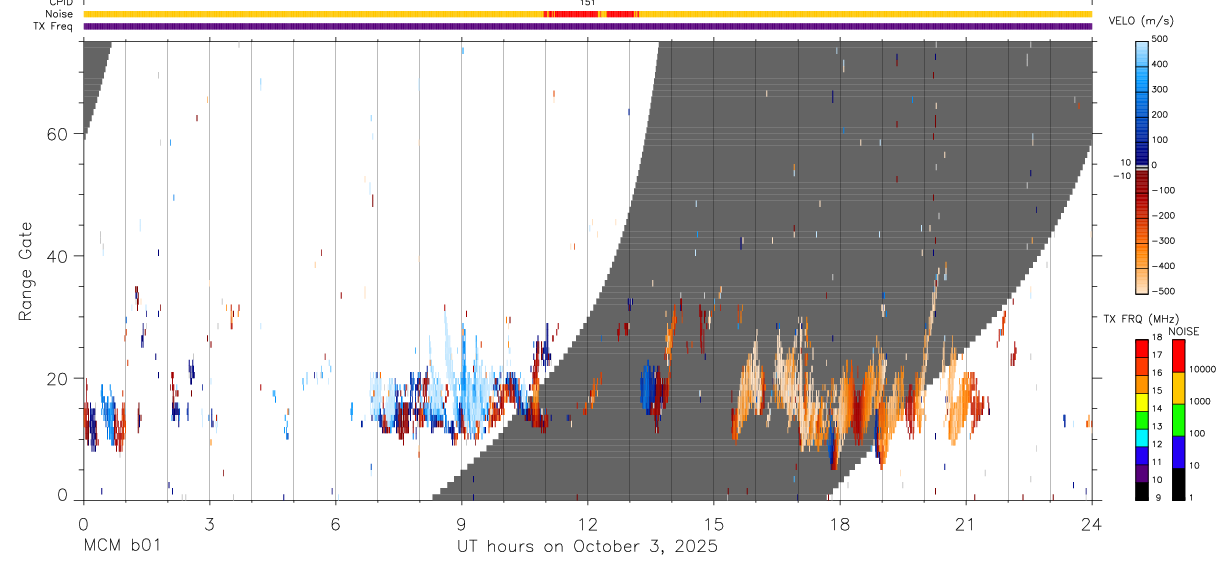Click the 1 noise level label
Viewport: 1228px width, 567px height.
point(1193,497)
